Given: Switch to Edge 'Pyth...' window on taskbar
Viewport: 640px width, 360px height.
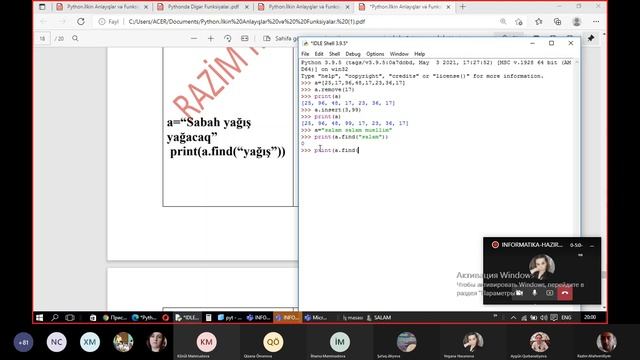Looking at the screenshot, I should pos(144,318).
